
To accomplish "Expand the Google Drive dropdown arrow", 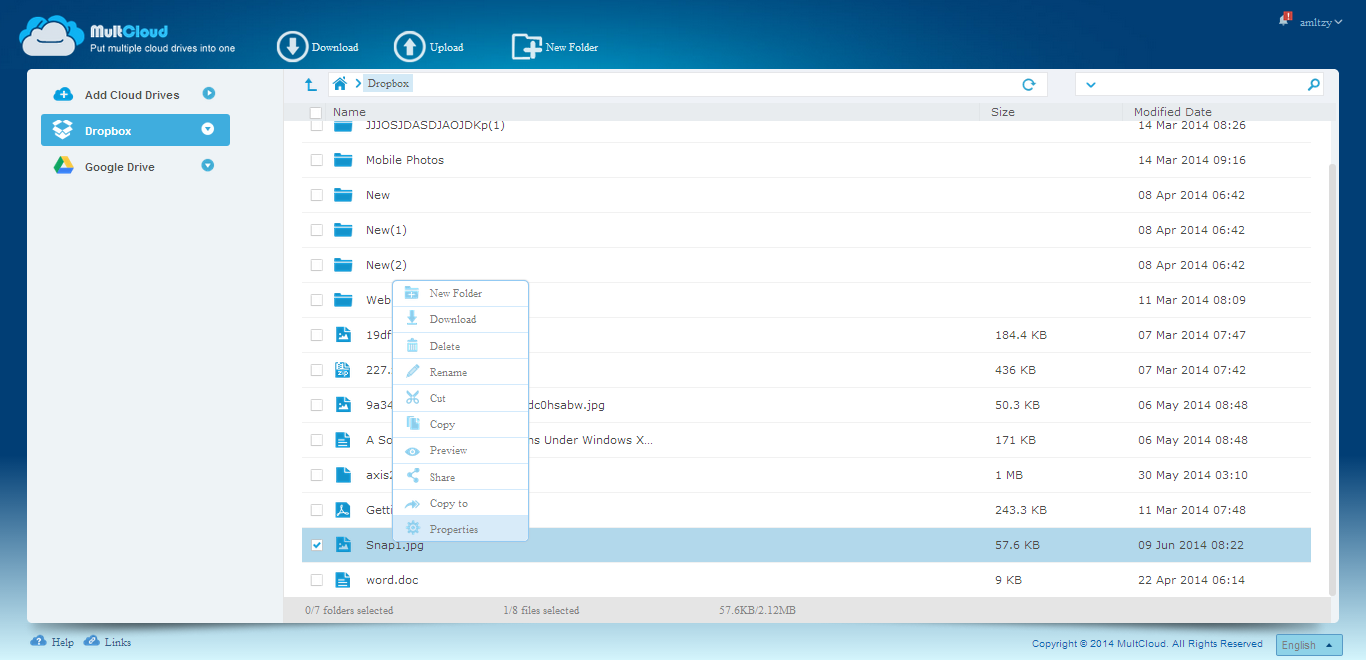I will pos(208,166).
